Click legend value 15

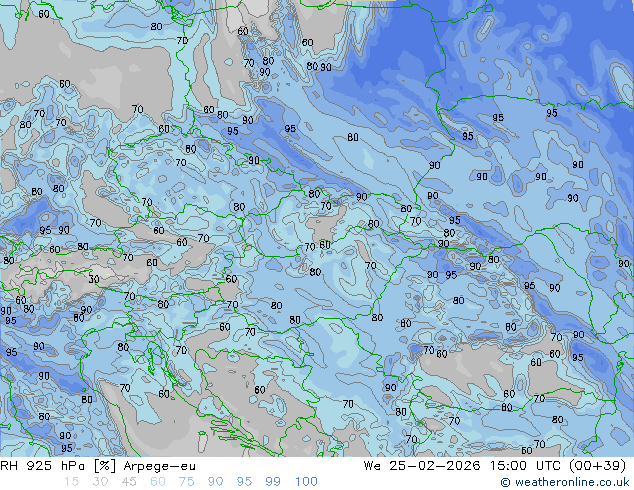point(71,482)
